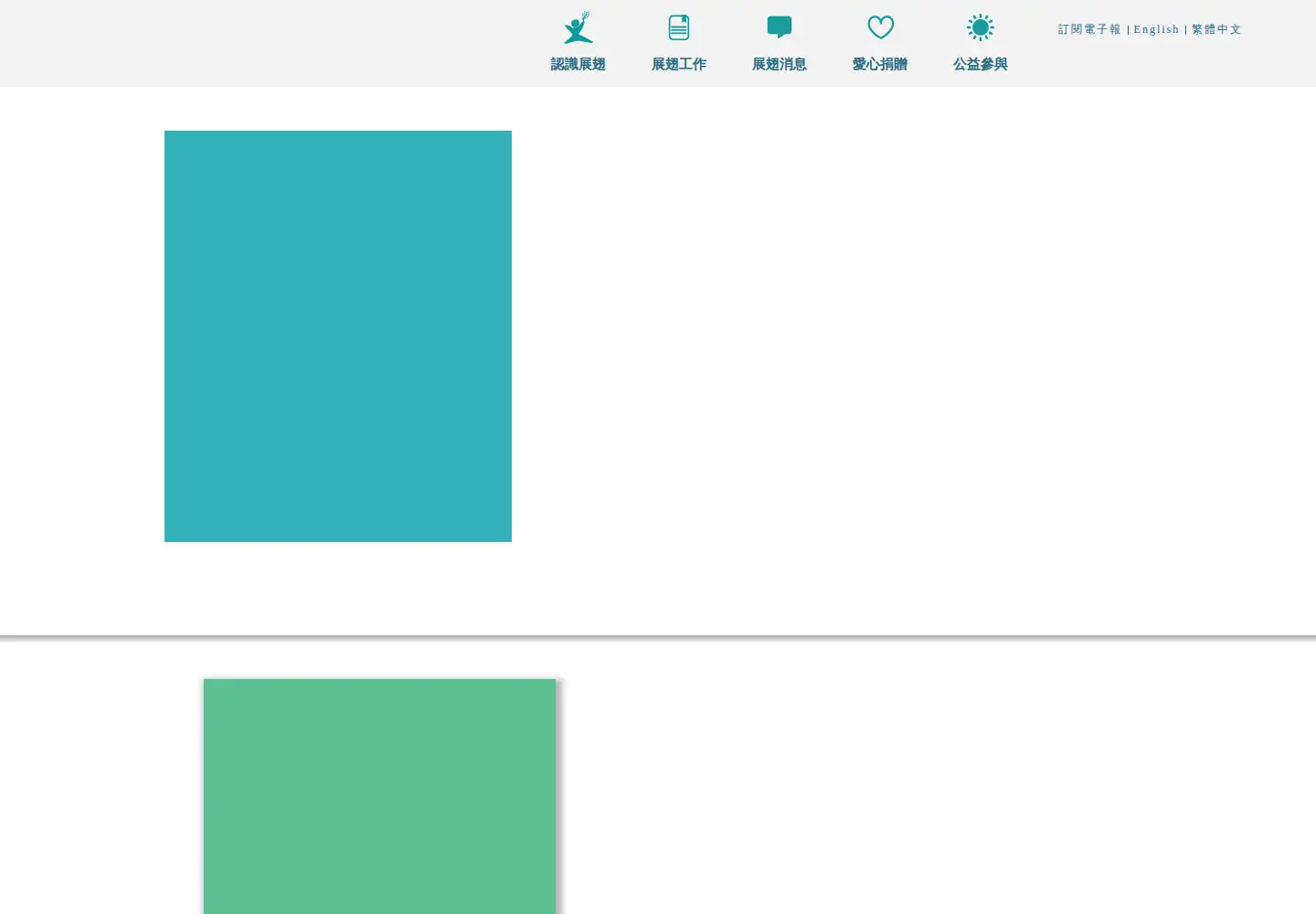Select the 繁體中文 language link
This screenshot has width=1316, height=914.
click(1216, 29)
